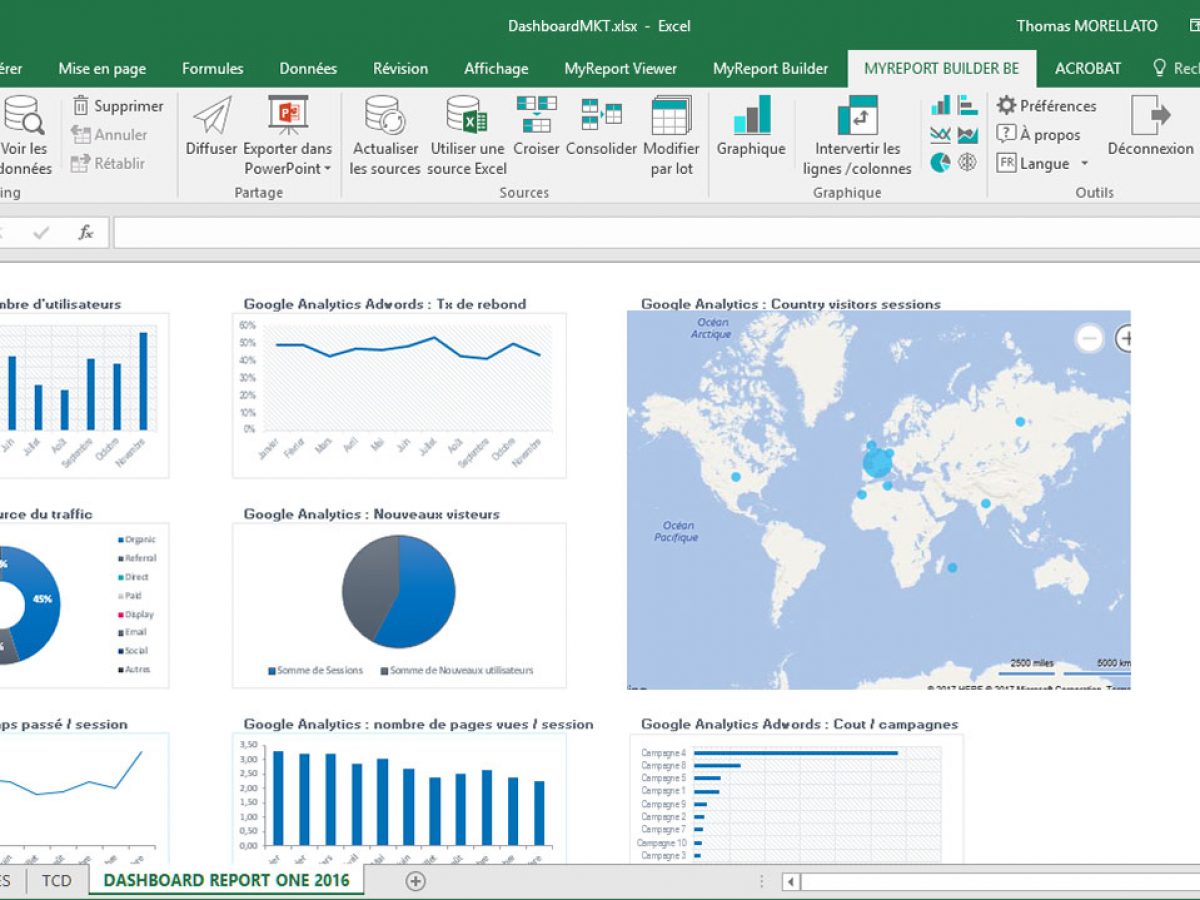Click the Diffuser paper plane icon
Viewport: 1200px width, 900px height.
(212, 115)
